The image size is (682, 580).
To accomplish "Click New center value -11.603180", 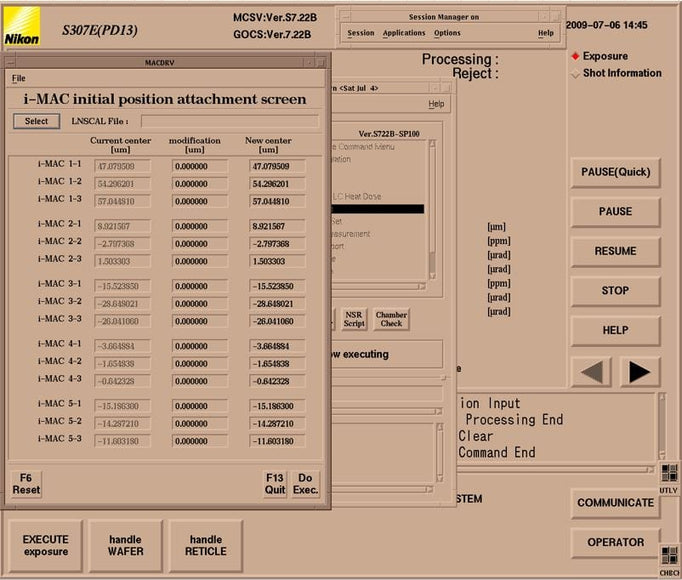I will (277, 442).
